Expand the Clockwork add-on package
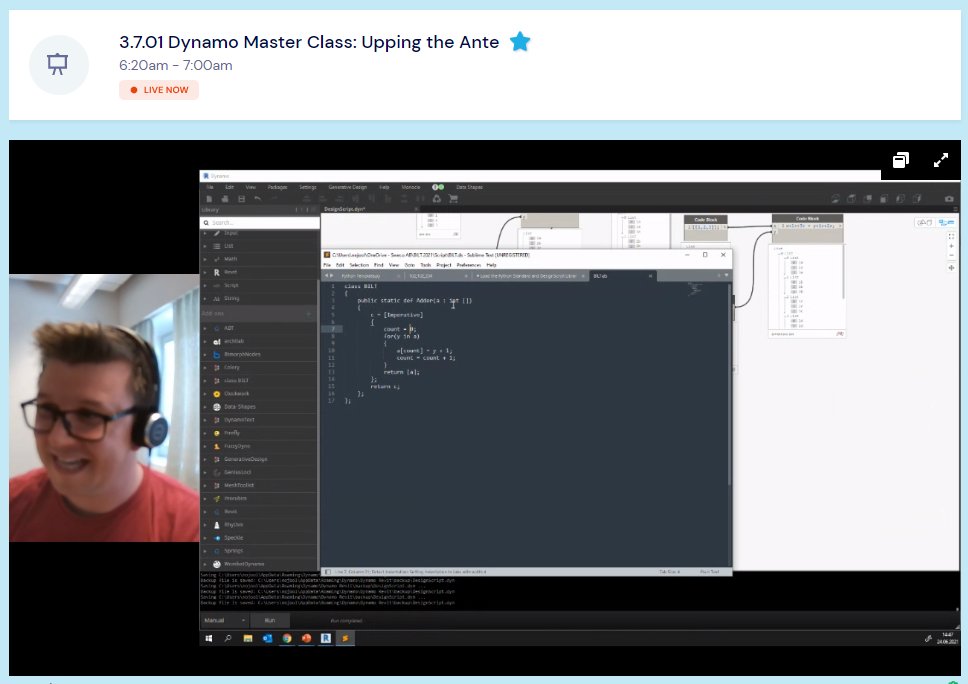Viewport: 968px width, 684px height. (x=260, y=394)
